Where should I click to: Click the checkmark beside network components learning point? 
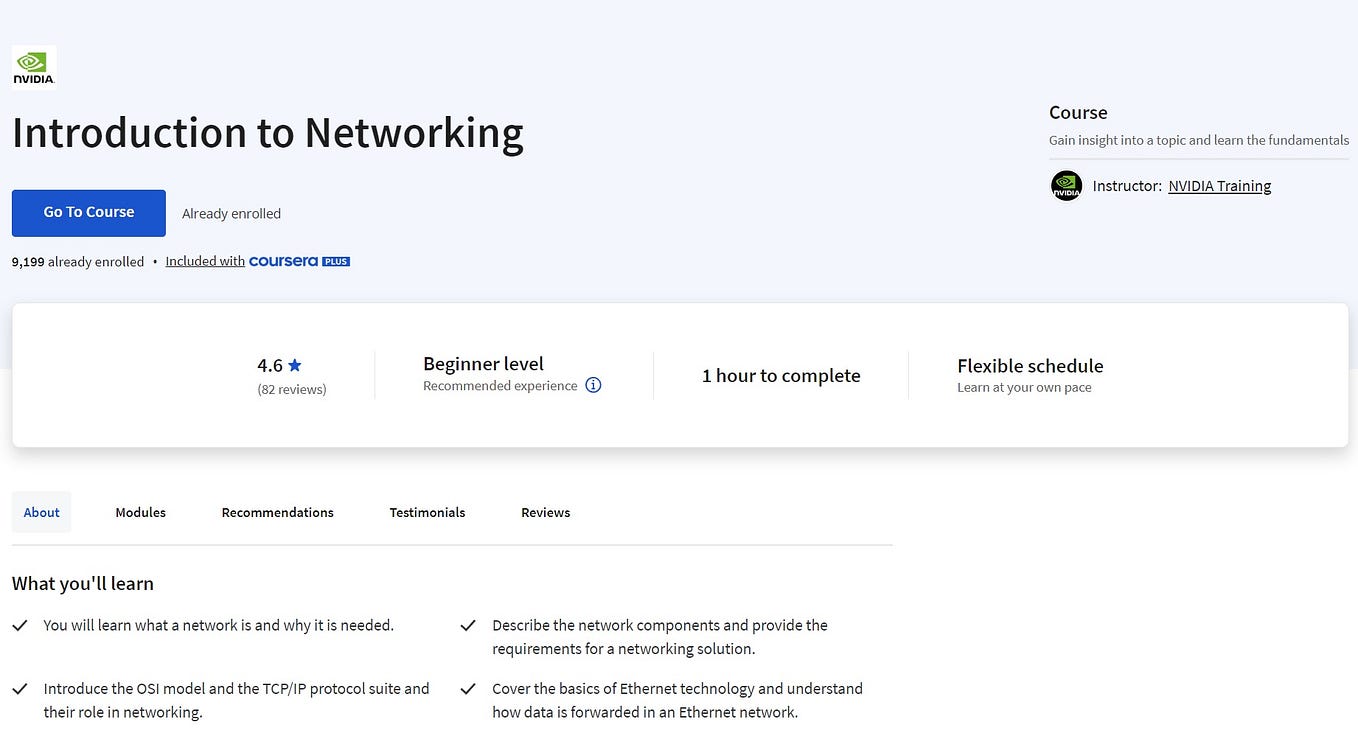468,625
